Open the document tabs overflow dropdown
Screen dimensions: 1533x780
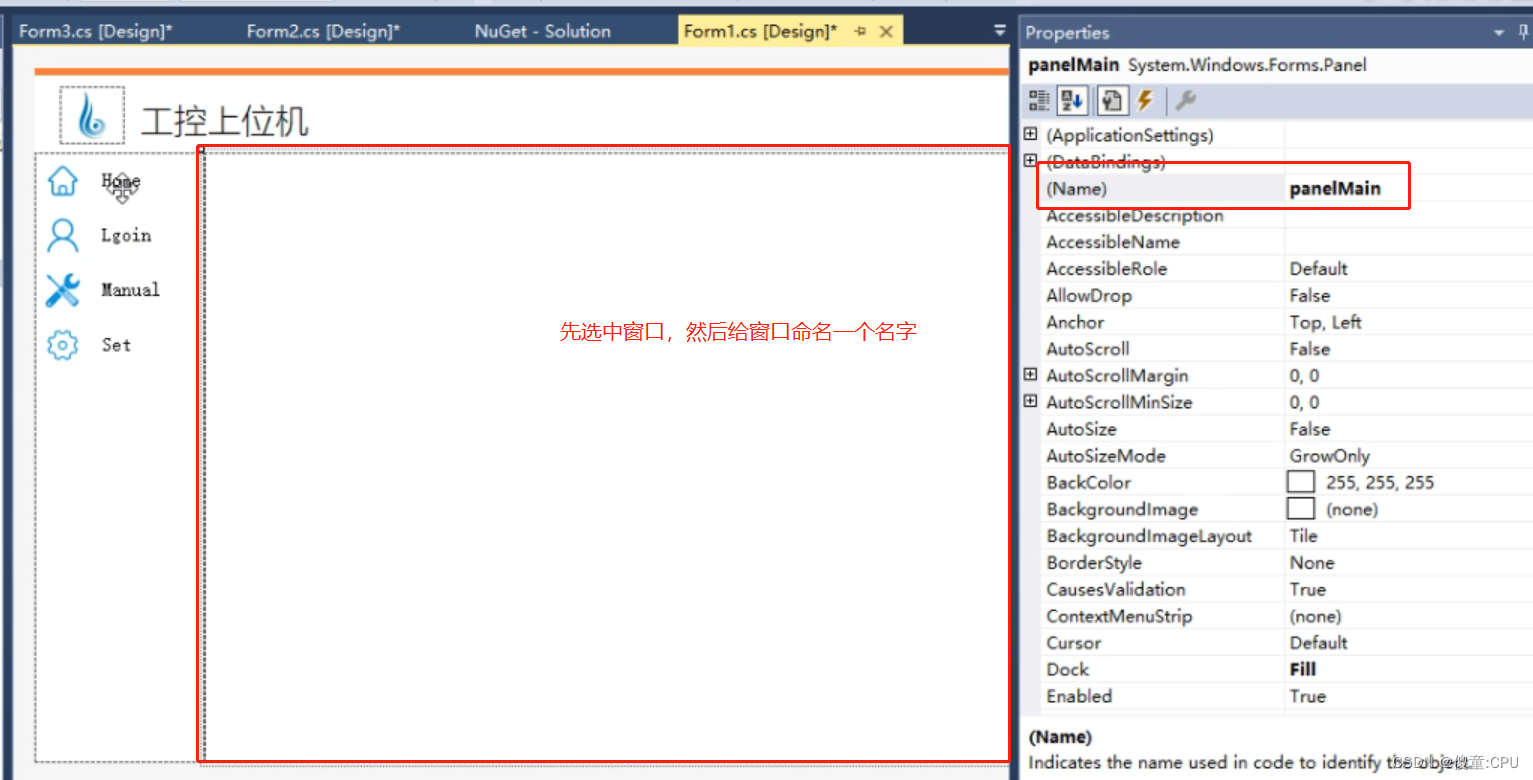click(x=1000, y=31)
